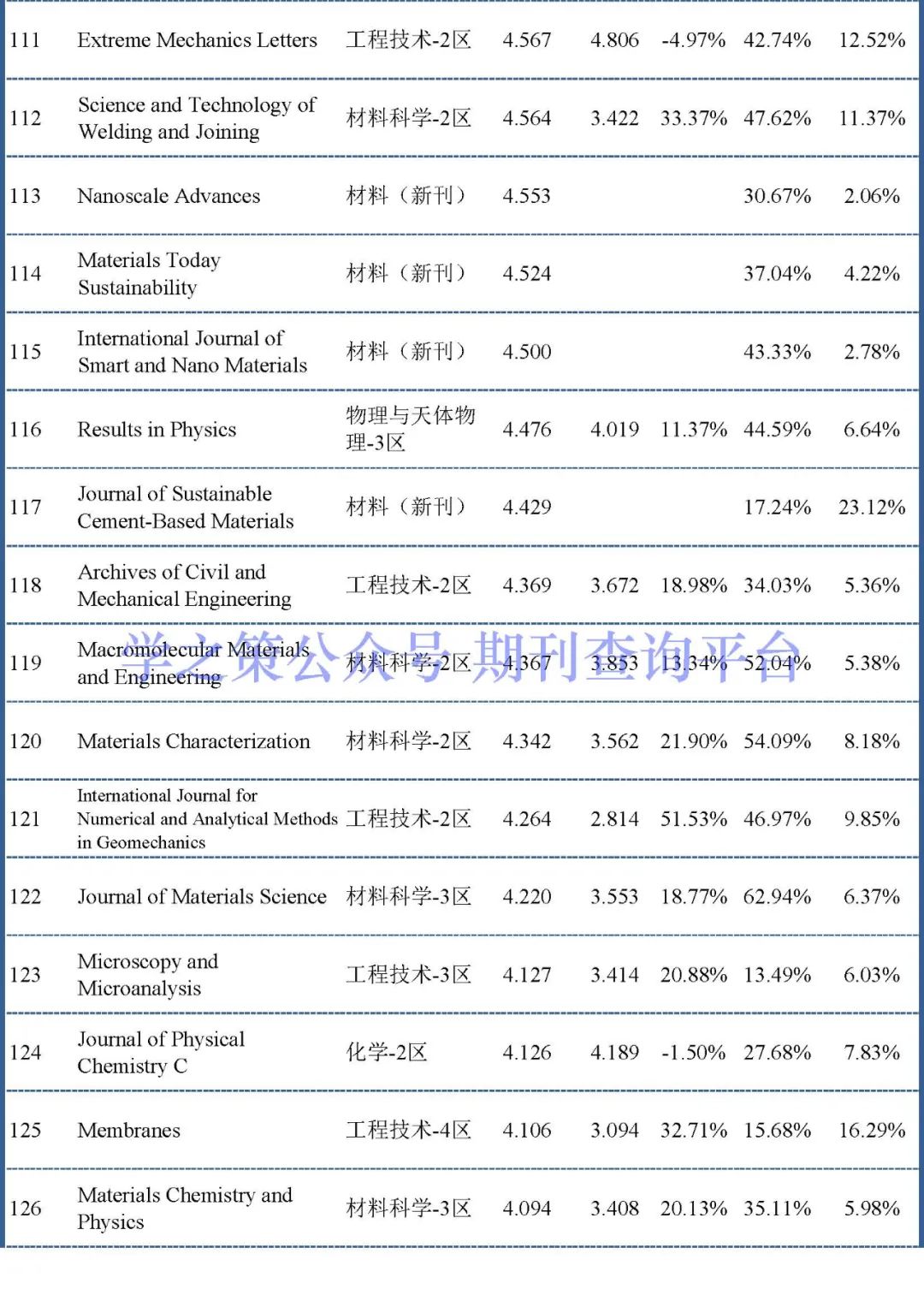The height and width of the screenshot is (1307, 924).
Task: Click the 物理与天体物理-3区 category cell
Action: click(x=410, y=429)
